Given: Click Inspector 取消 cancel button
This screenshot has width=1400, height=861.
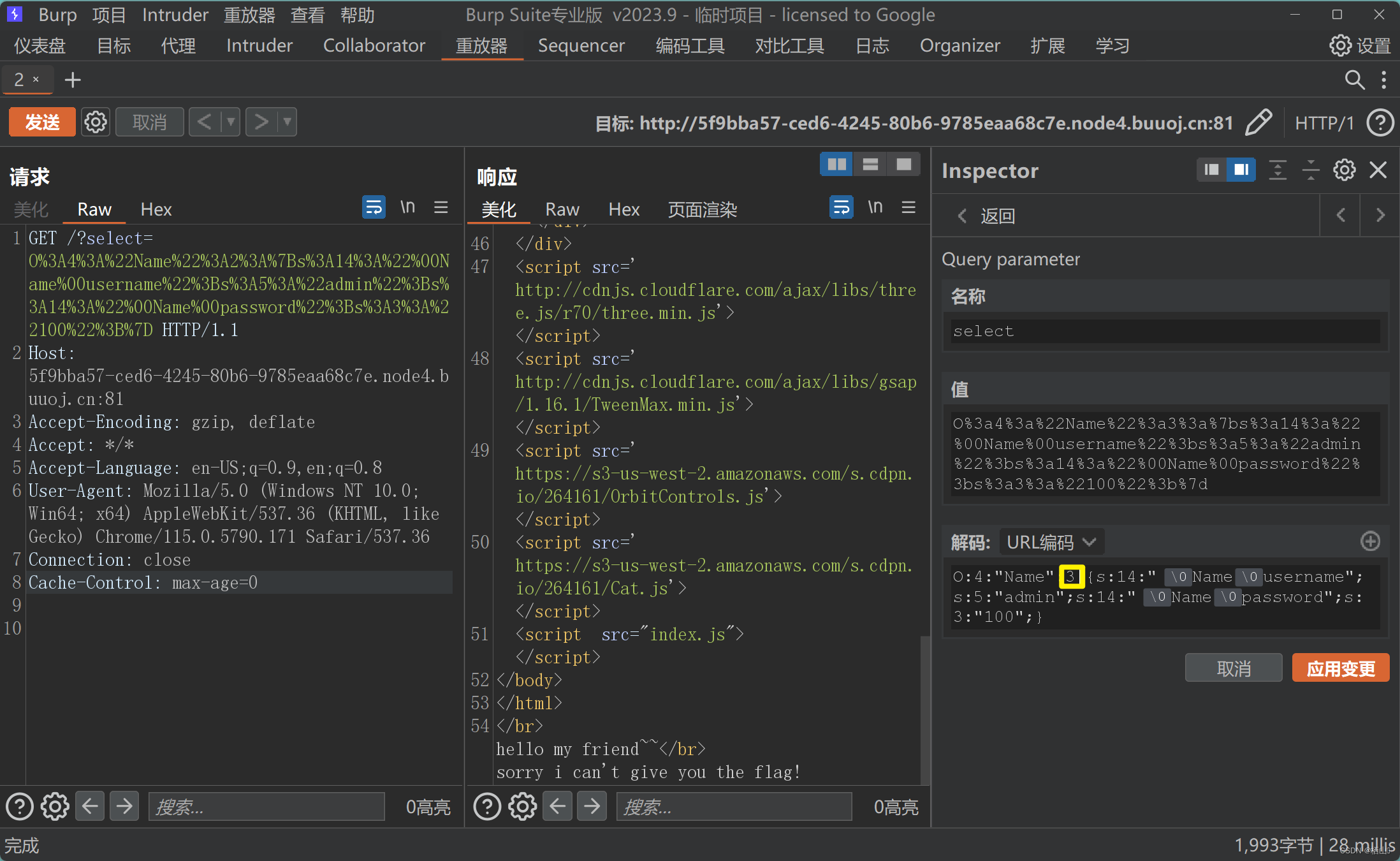Looking at the screenshot, I should [x=1234, y=668].
